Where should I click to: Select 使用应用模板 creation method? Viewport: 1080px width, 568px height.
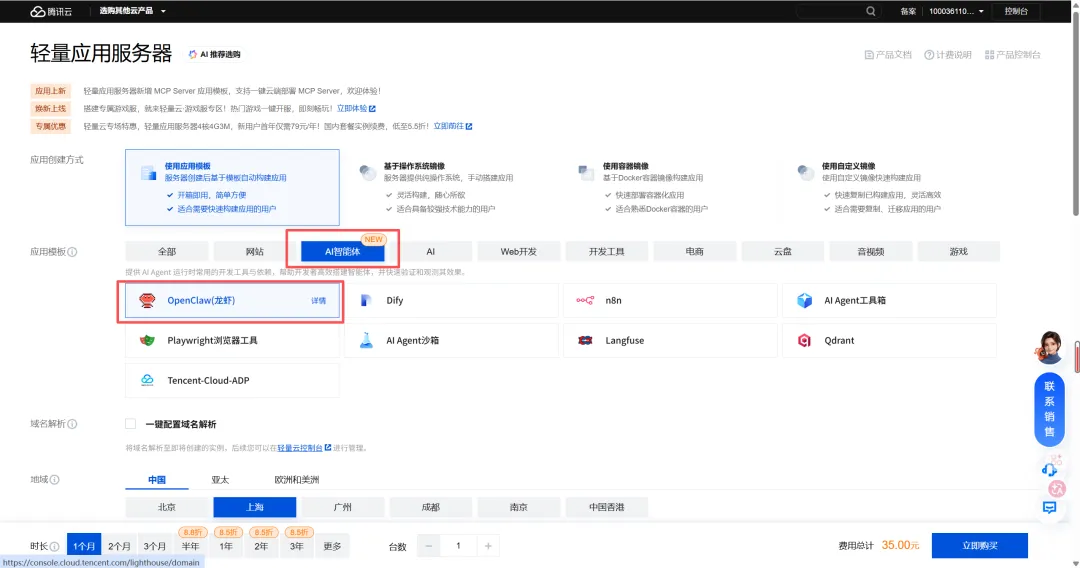pyautogui.click(x=232, y=187)
